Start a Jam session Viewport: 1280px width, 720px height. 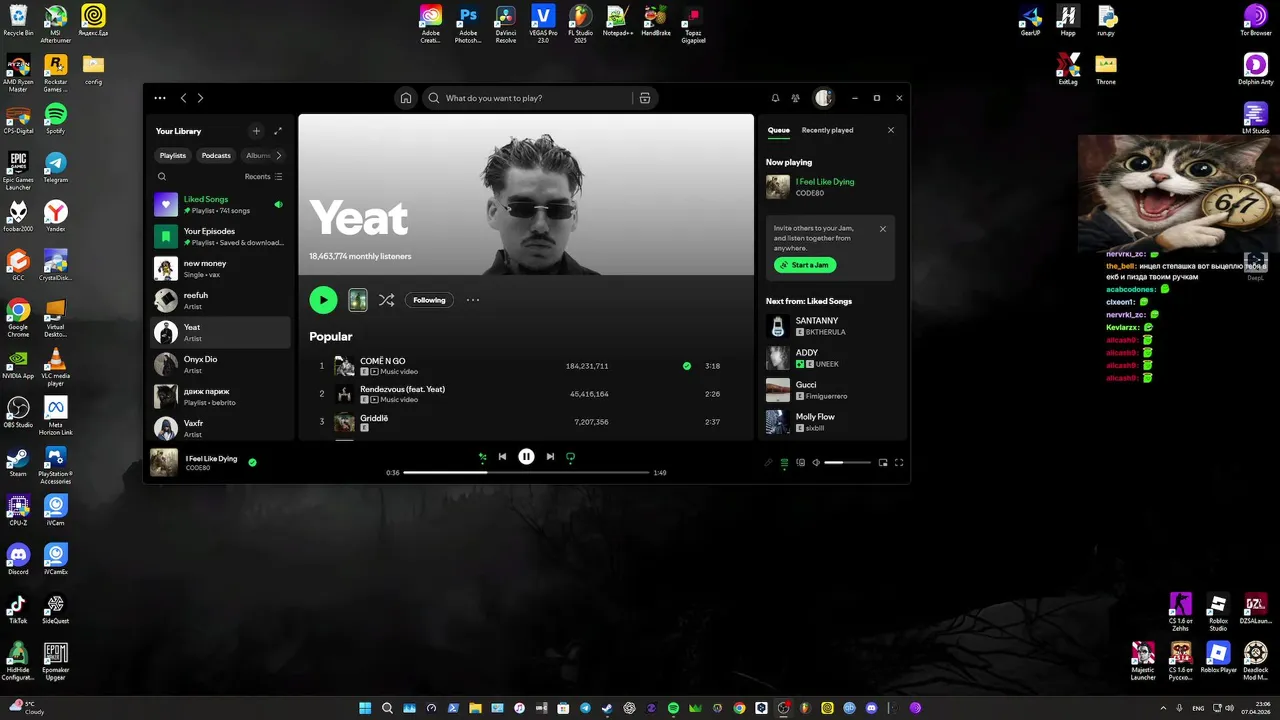pos(805,265)
